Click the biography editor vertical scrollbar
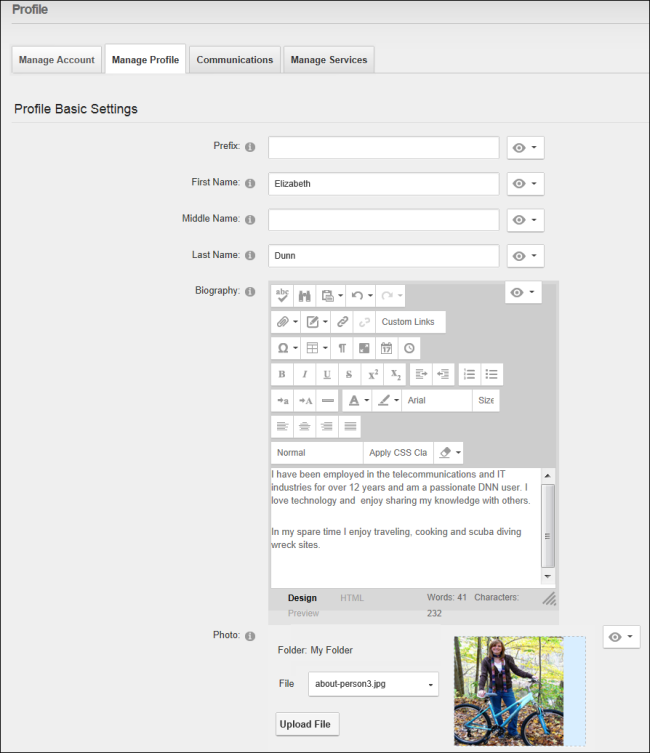The width and height of the screenshot is (650, 753). [x=548, y=526]
